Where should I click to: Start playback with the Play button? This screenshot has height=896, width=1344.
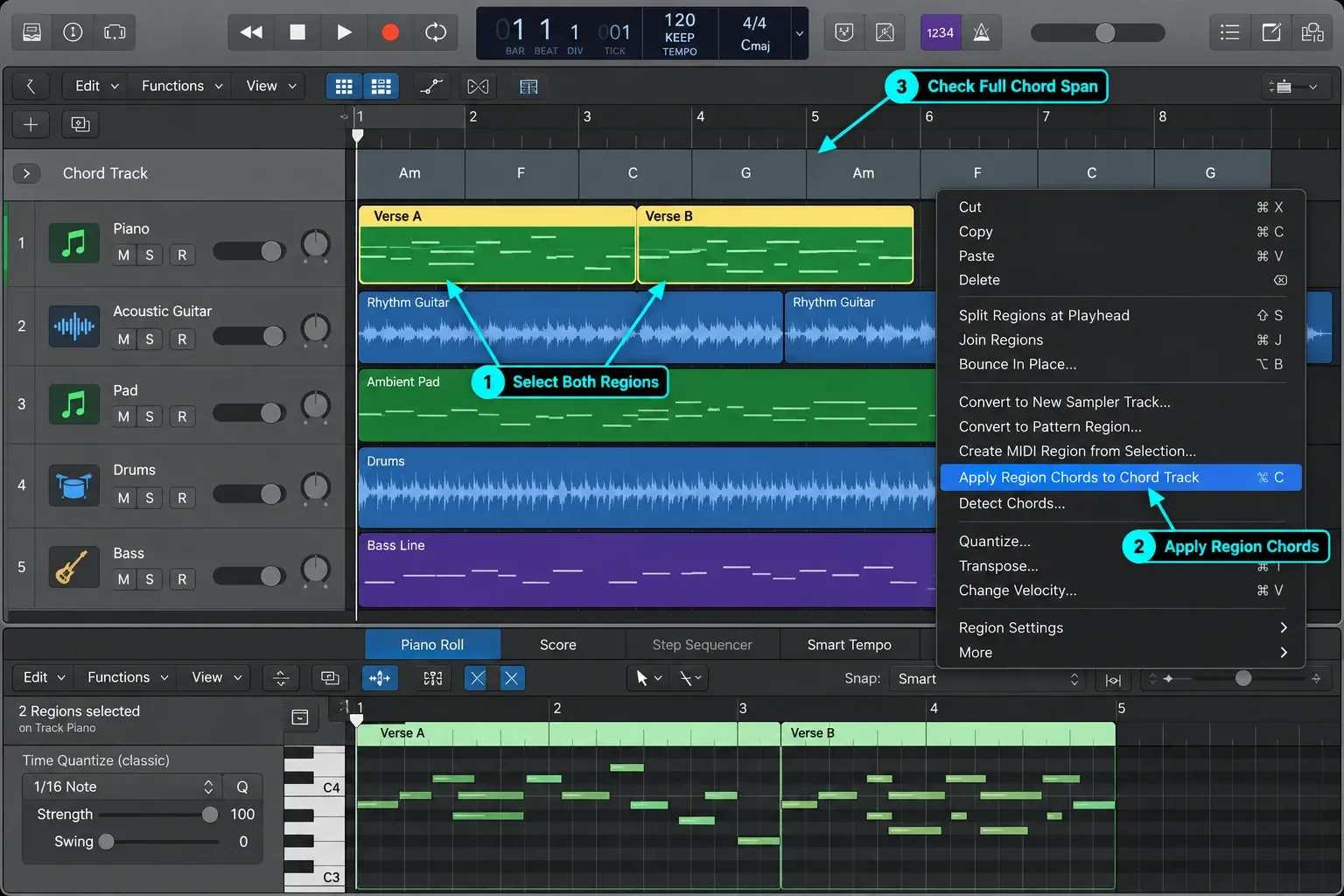[344, 32]
